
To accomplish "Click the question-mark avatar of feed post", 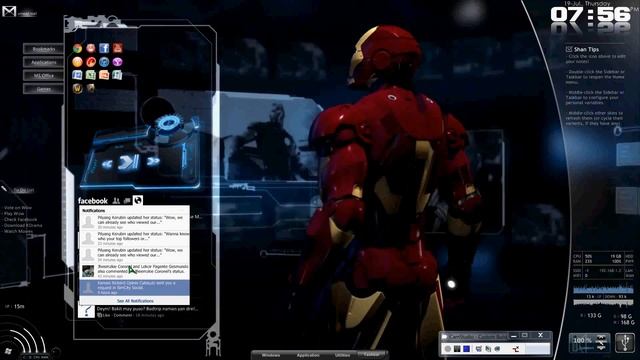I will [87, 311].
